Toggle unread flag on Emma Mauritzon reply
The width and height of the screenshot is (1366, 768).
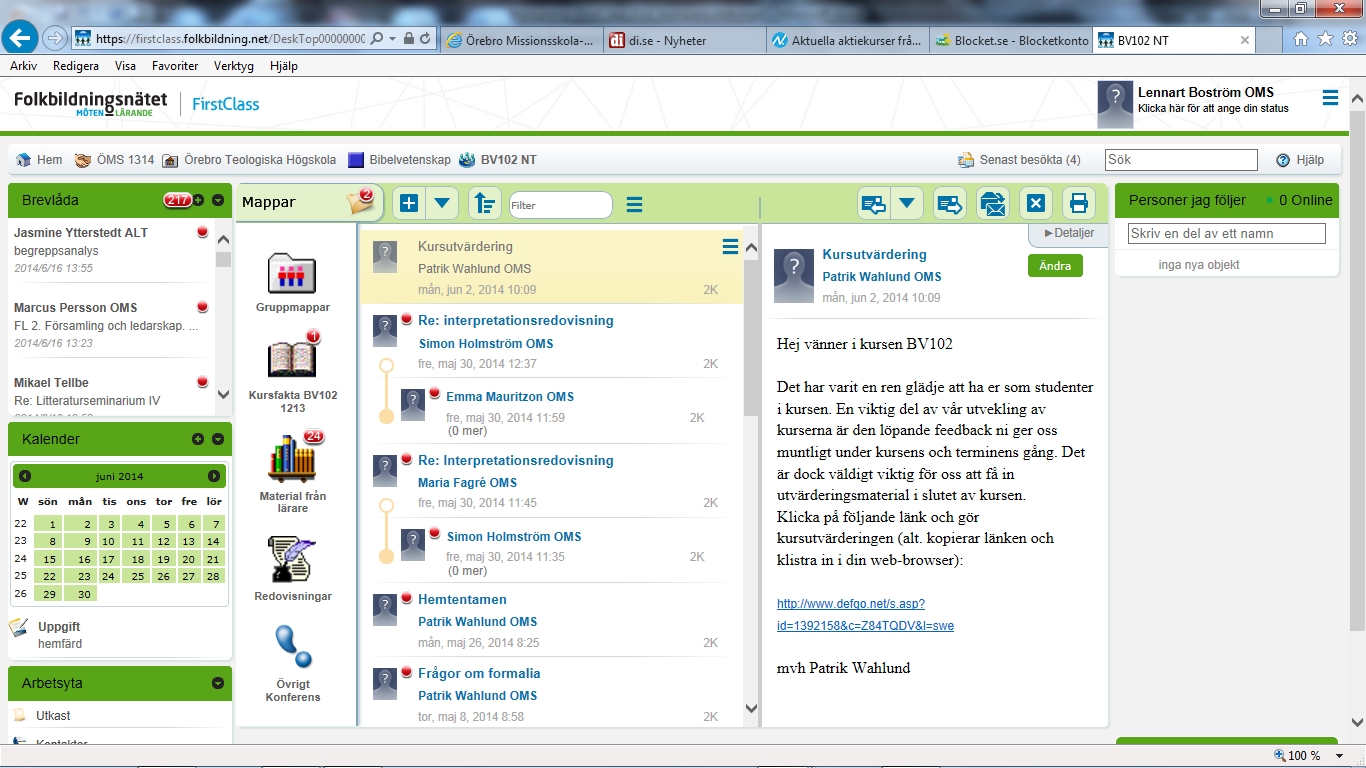coord(435,394)
